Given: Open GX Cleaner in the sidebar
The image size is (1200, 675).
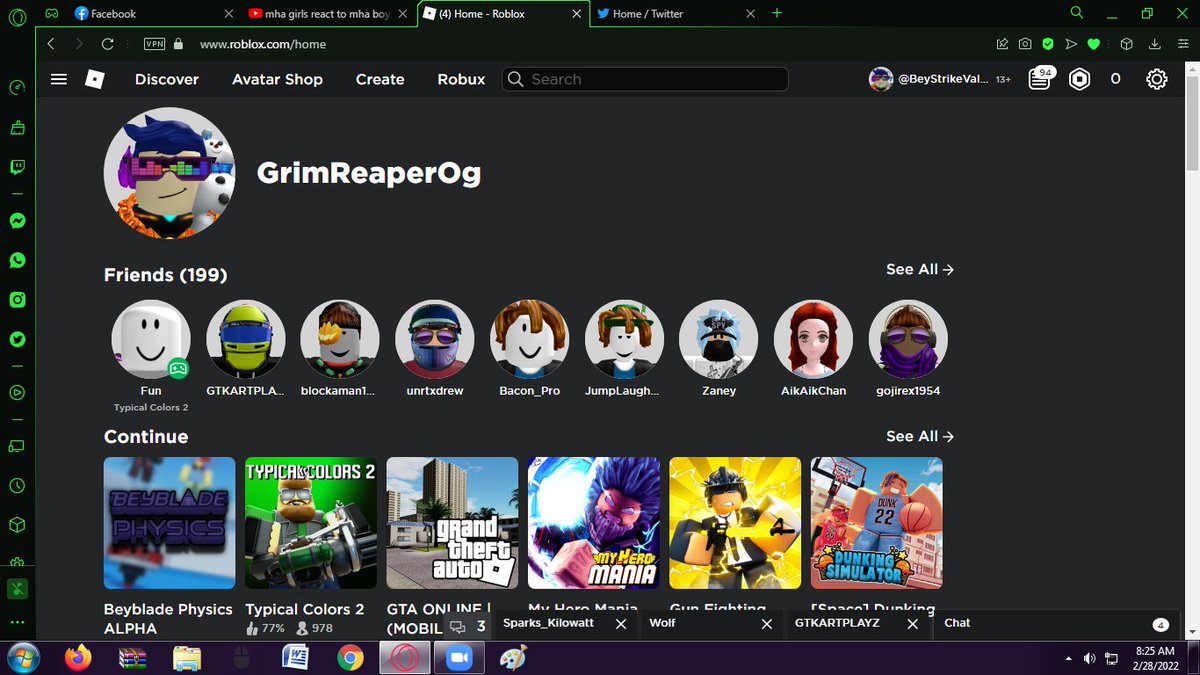Looking at the screenshot, I should pyautogui.click(x=17, y=127).
